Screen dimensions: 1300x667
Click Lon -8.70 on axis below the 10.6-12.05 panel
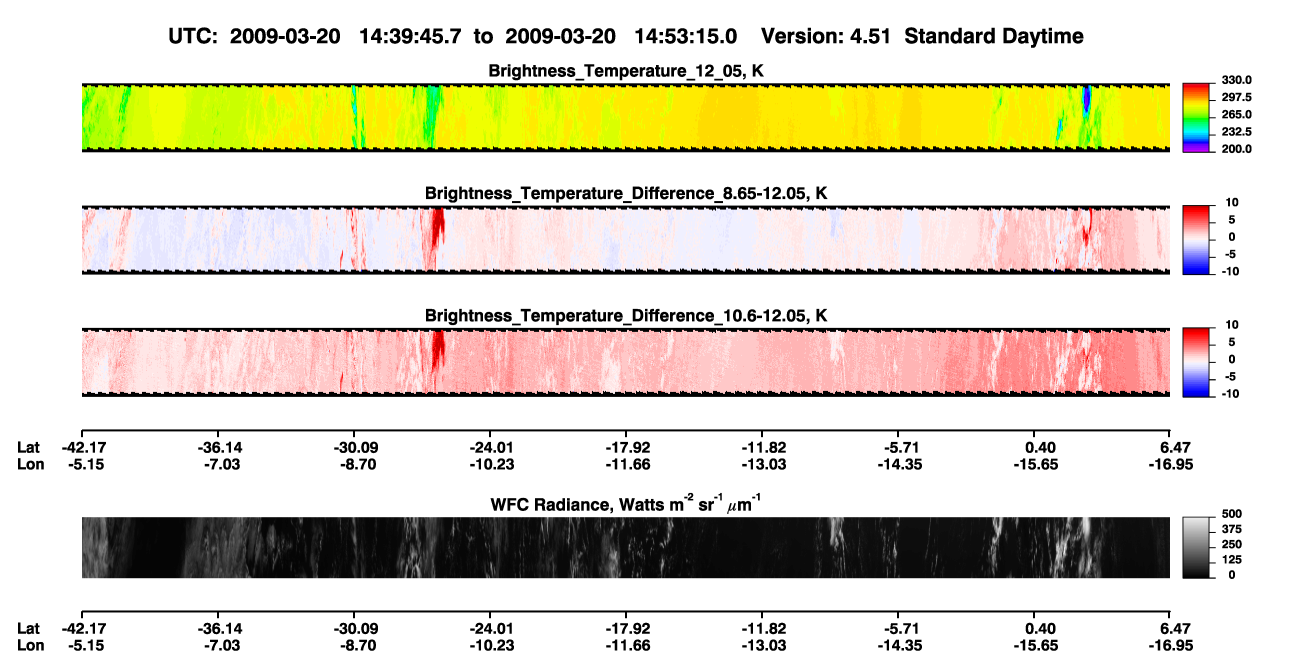pyautogui.click(x=356, y=464)
